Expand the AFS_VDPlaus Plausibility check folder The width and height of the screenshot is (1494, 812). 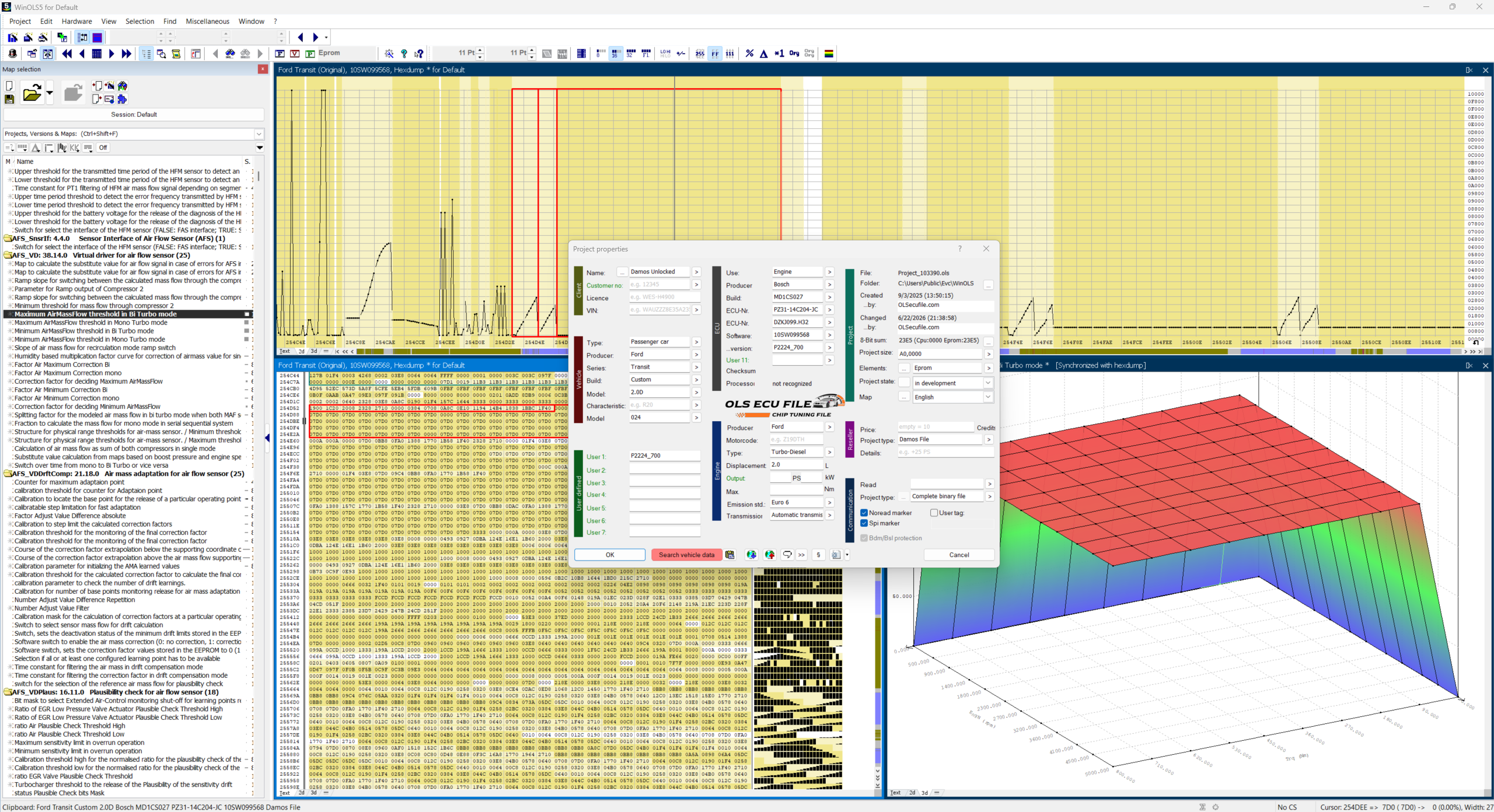click(x=8, y=692)
